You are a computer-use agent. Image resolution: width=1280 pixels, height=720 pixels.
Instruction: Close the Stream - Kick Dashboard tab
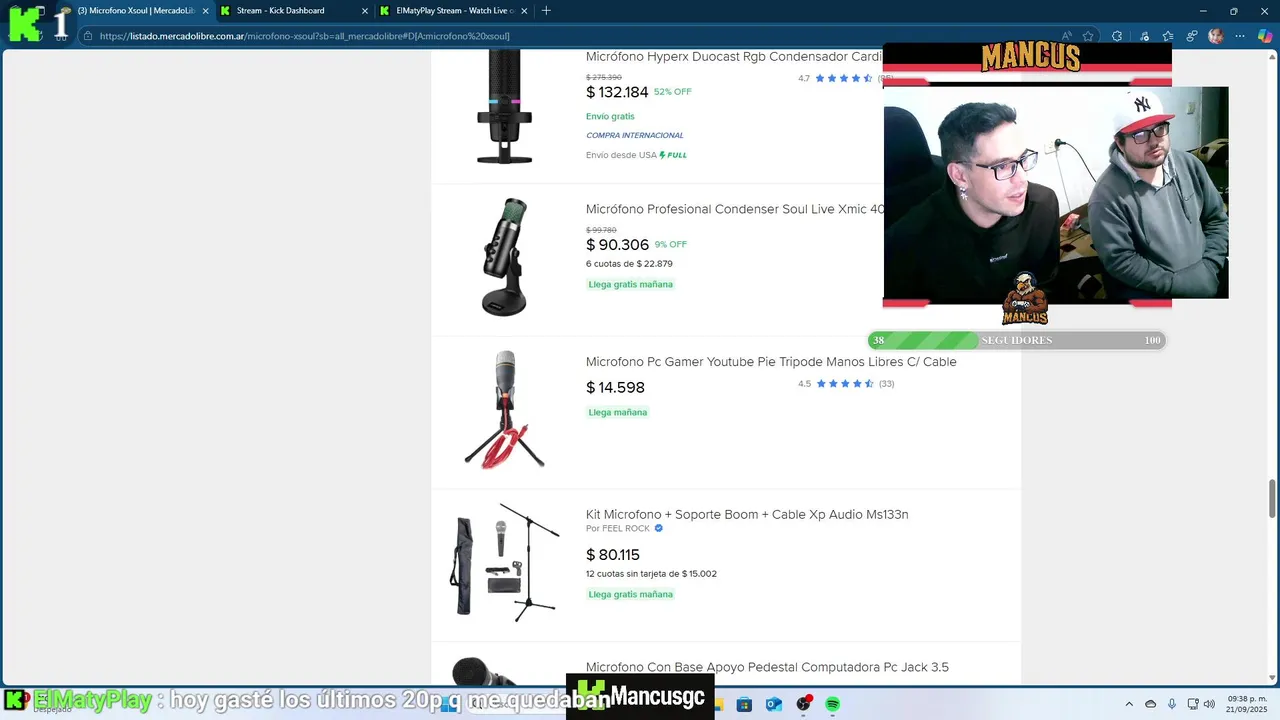[x=365, y=11]
